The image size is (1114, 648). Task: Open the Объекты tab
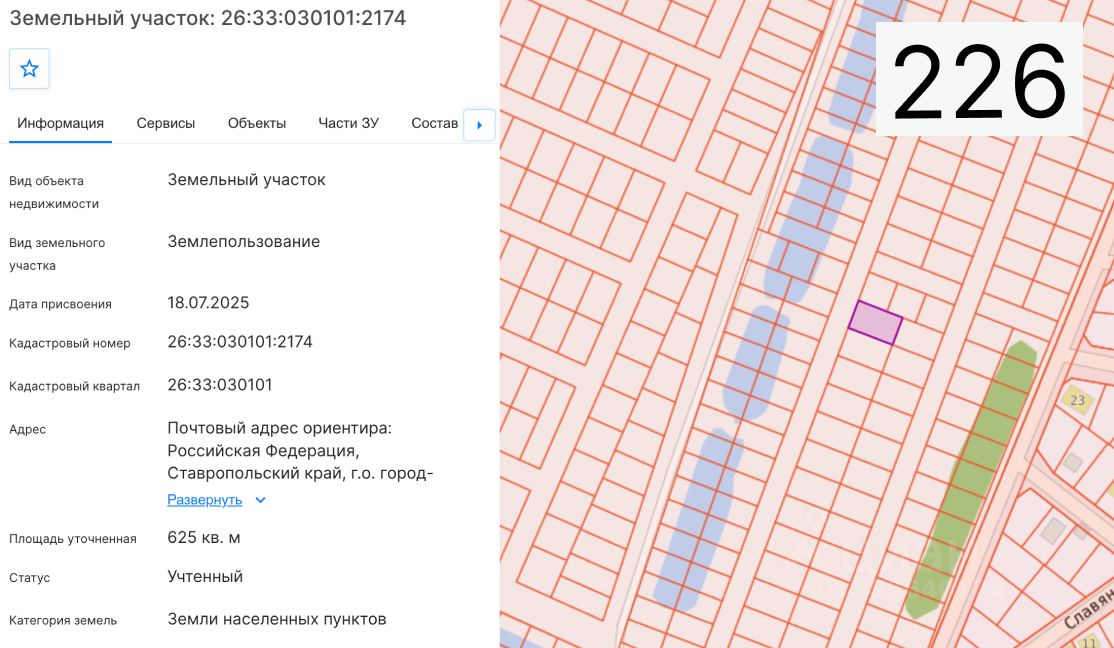256,124
